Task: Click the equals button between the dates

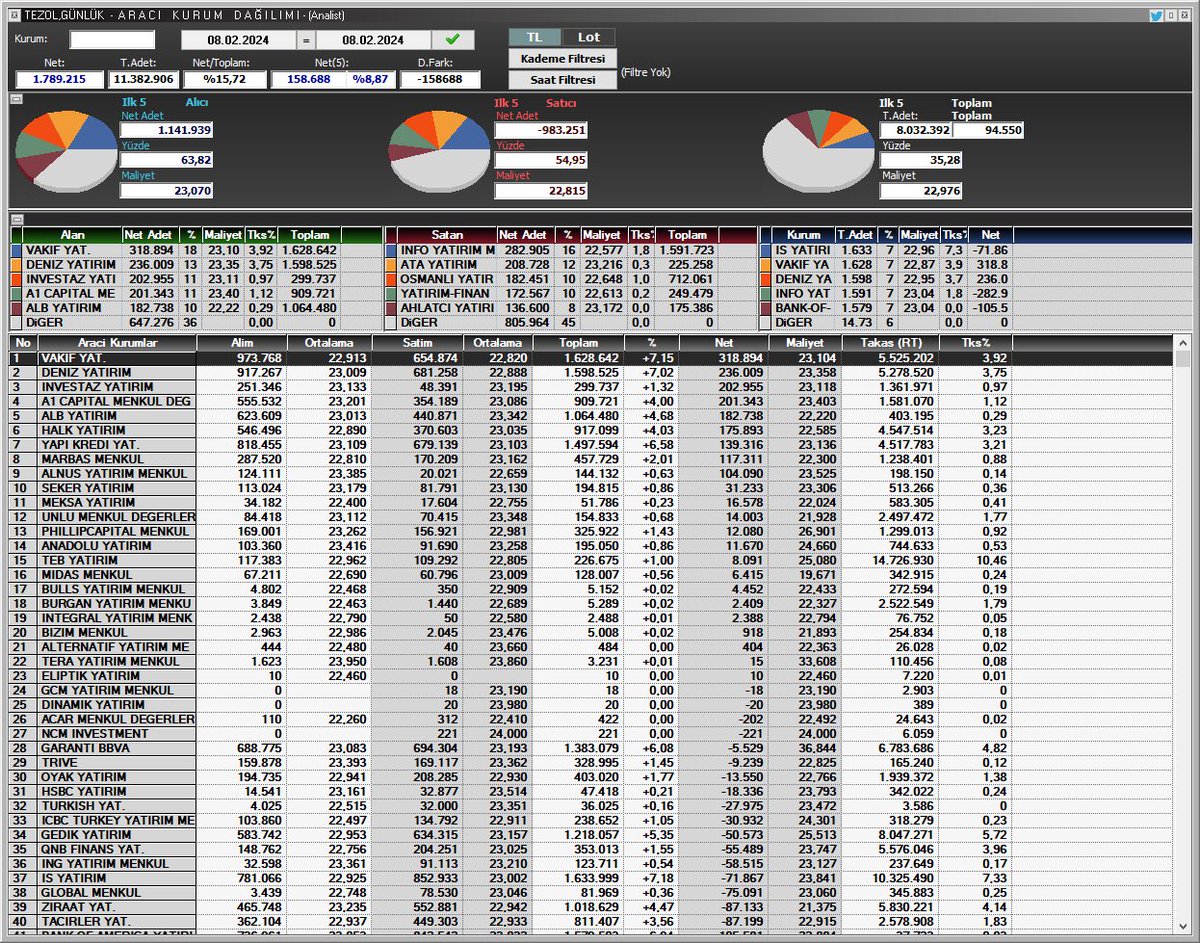Action: point(306,40)
